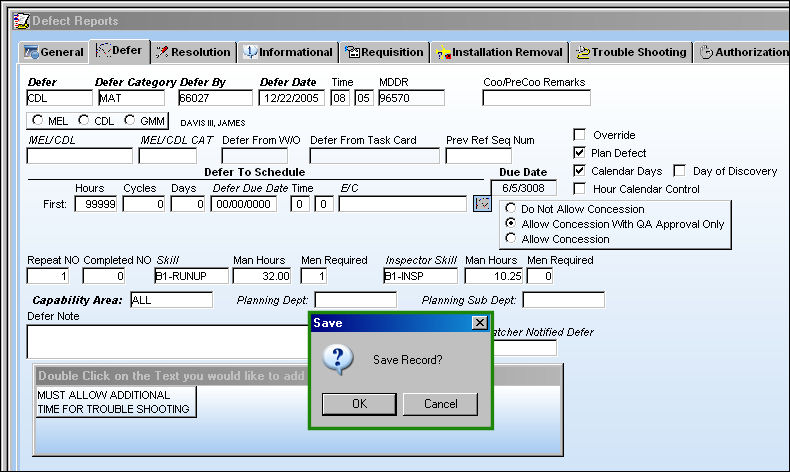Enable Hour Calendar Control checkbox

coord(579,189)
